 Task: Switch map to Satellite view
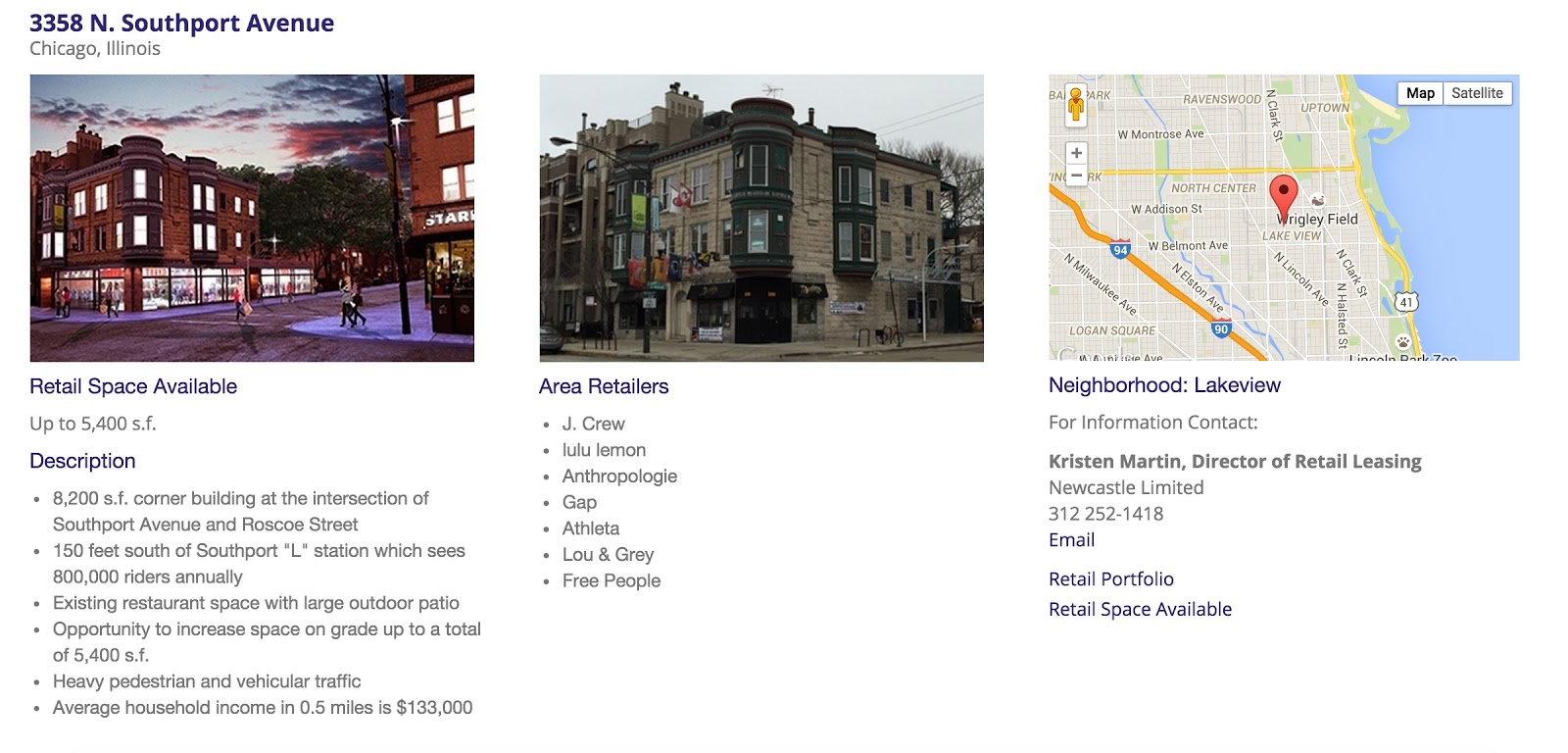(1477, 93)
